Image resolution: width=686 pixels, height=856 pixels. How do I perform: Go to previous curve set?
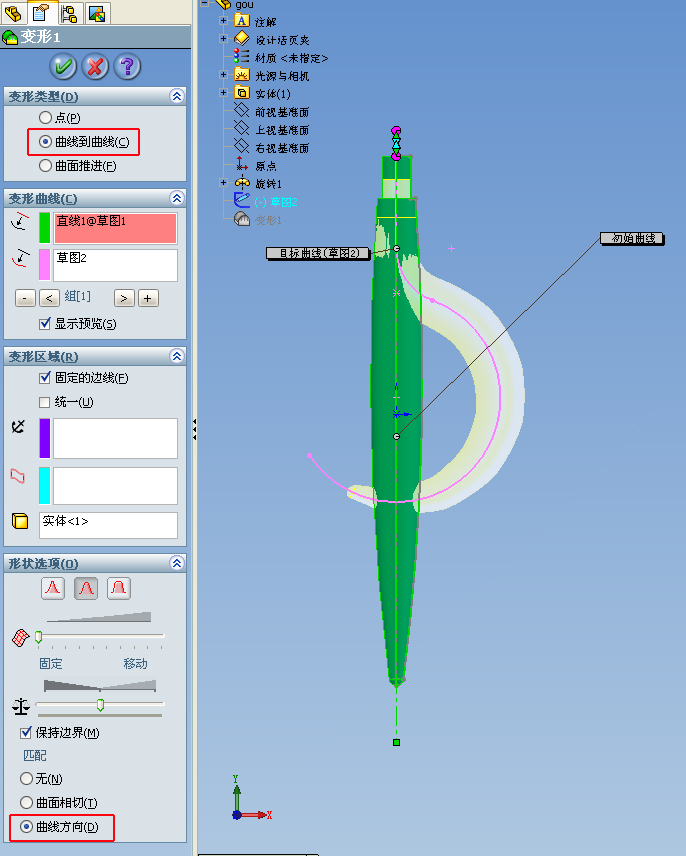click(49, 298)
